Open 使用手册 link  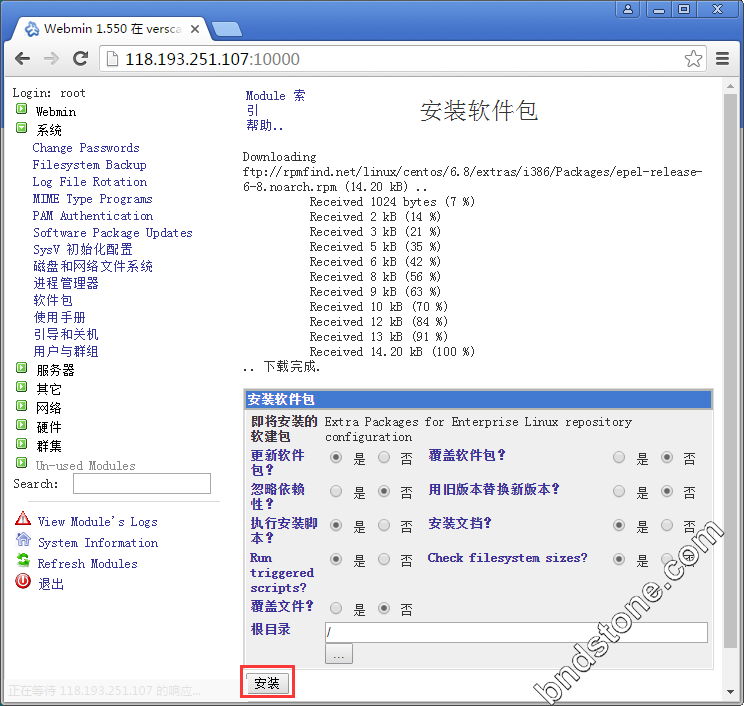coord(59,317)
